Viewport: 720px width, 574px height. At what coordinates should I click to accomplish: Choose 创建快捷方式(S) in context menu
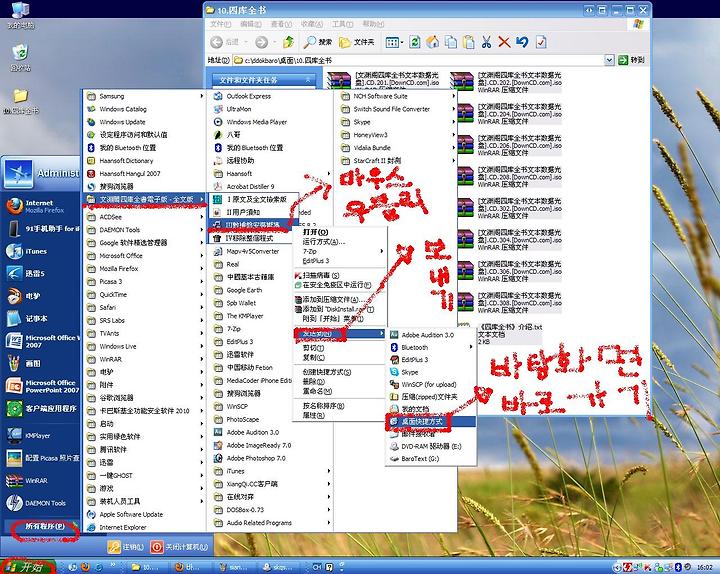(x=327, y=371)
